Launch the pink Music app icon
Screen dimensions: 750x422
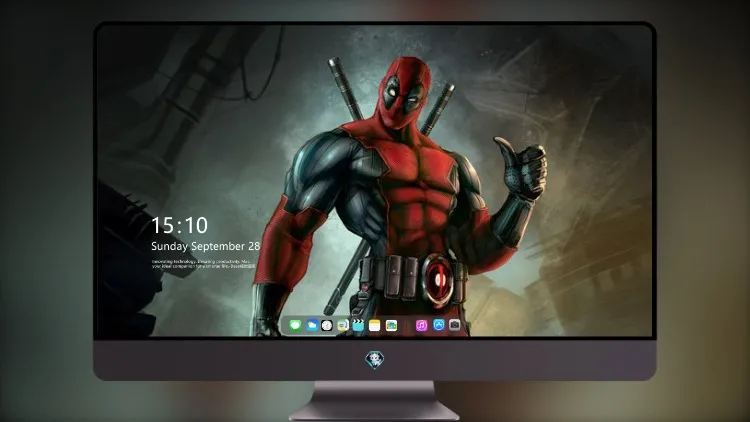[421, 326]
